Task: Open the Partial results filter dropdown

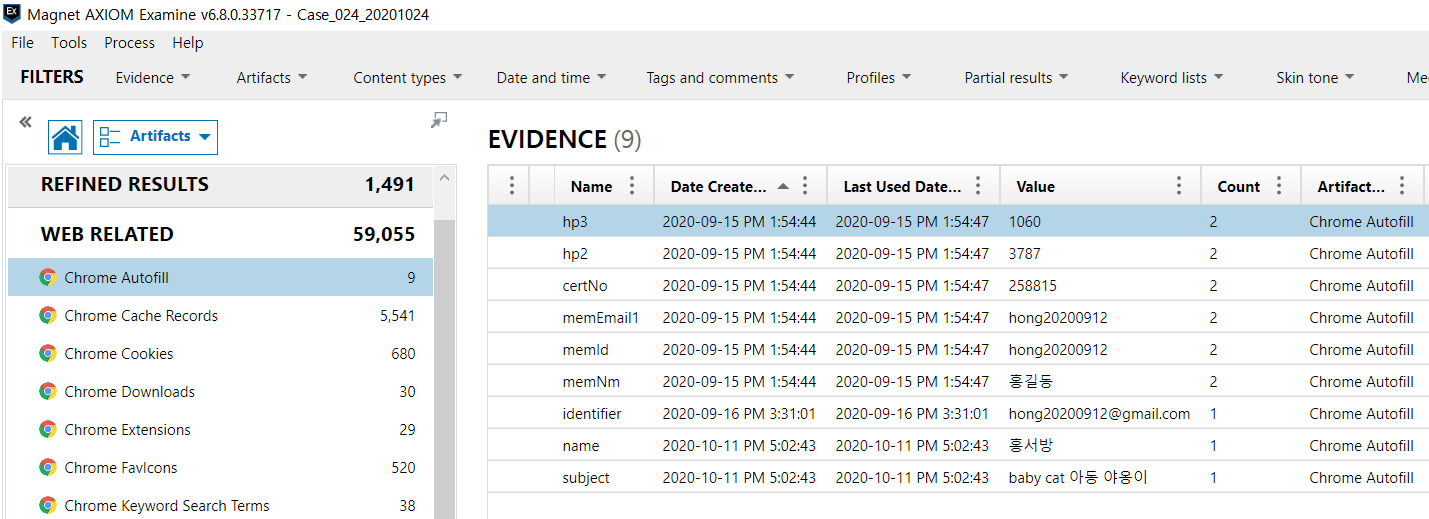Action: point(1016,77)
